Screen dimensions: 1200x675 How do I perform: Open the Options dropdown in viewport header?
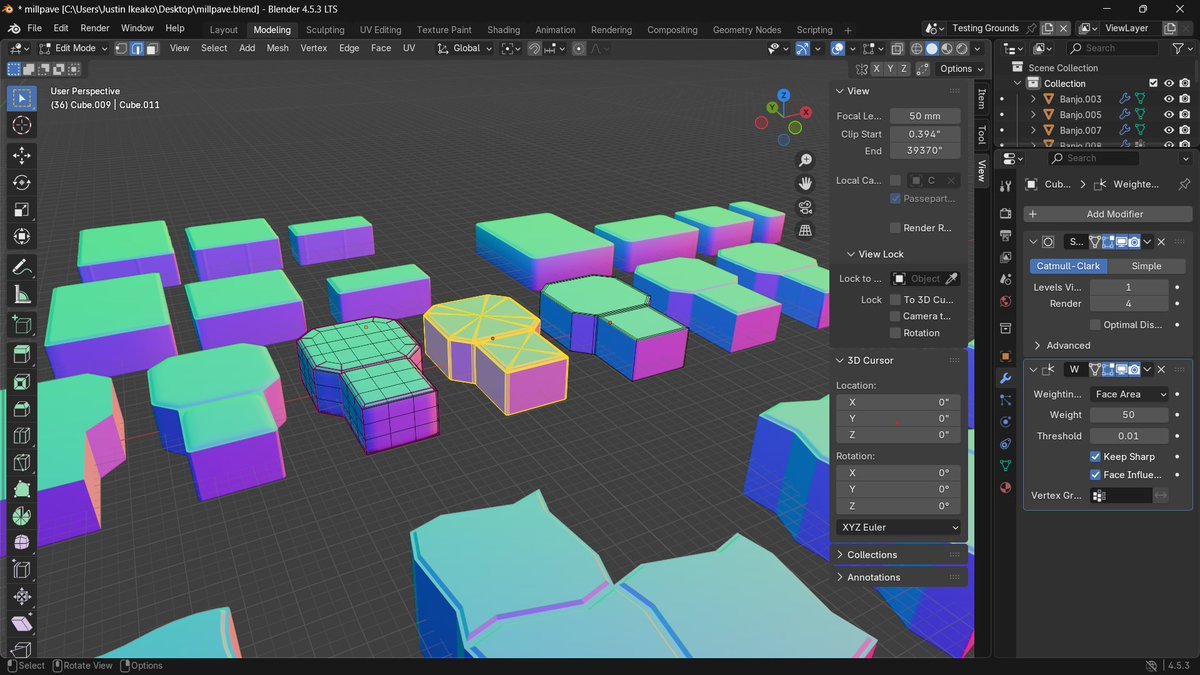tap(961, 68)
